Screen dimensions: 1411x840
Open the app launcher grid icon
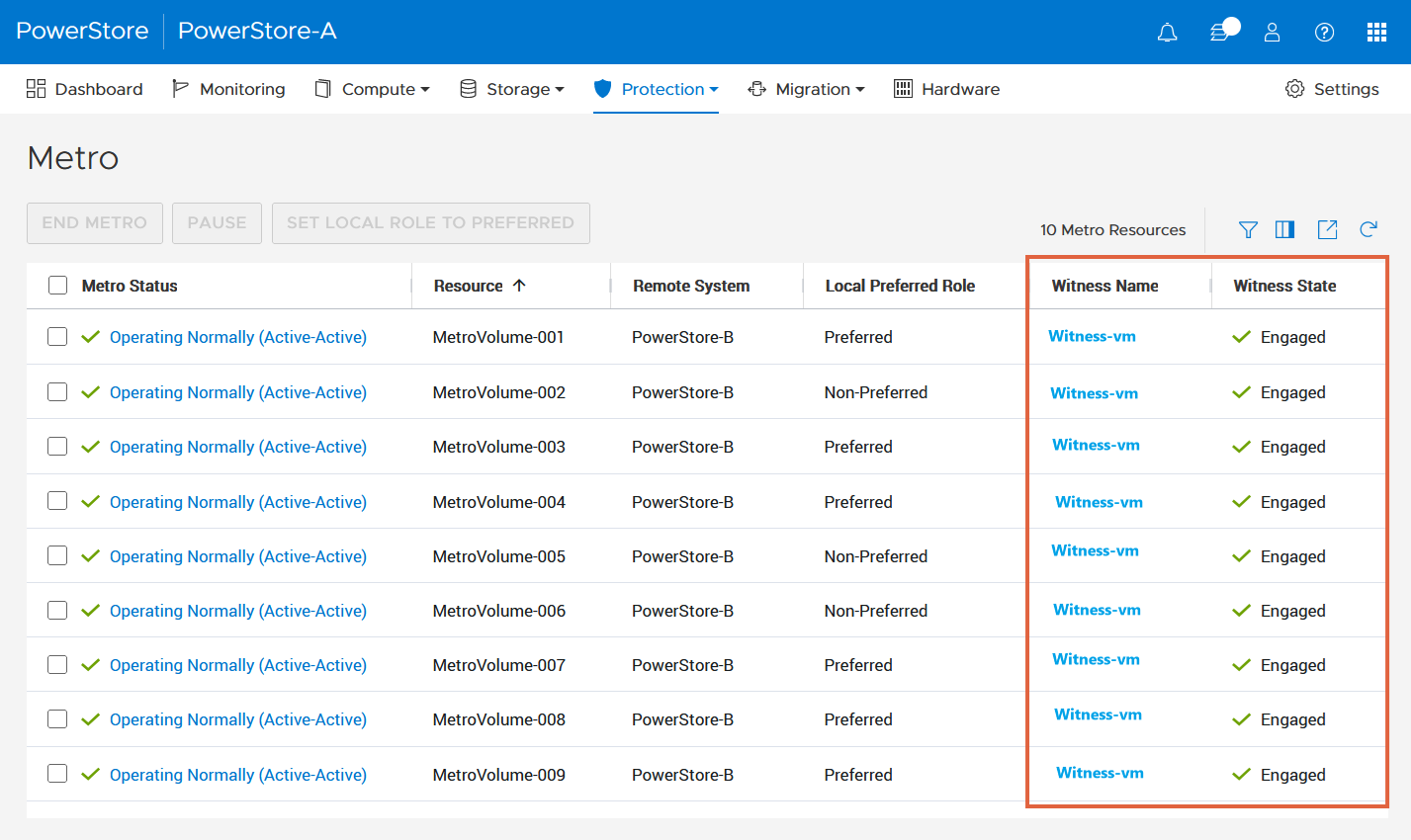pyautogui.click(x=1376, y=32)
